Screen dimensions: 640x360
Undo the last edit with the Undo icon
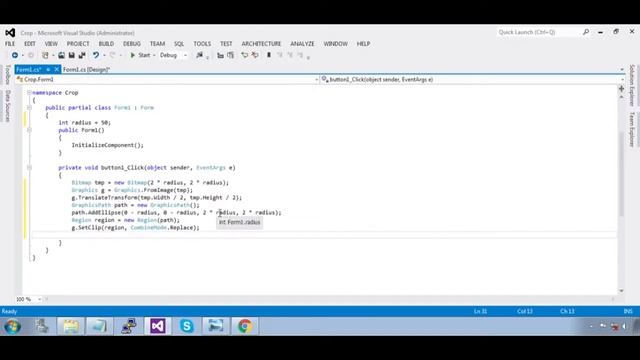point(96,55)
